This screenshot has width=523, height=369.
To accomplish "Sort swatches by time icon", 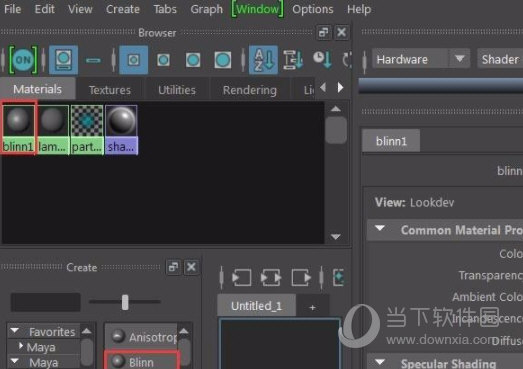I will pyautogui.click(x=322, y=60).
